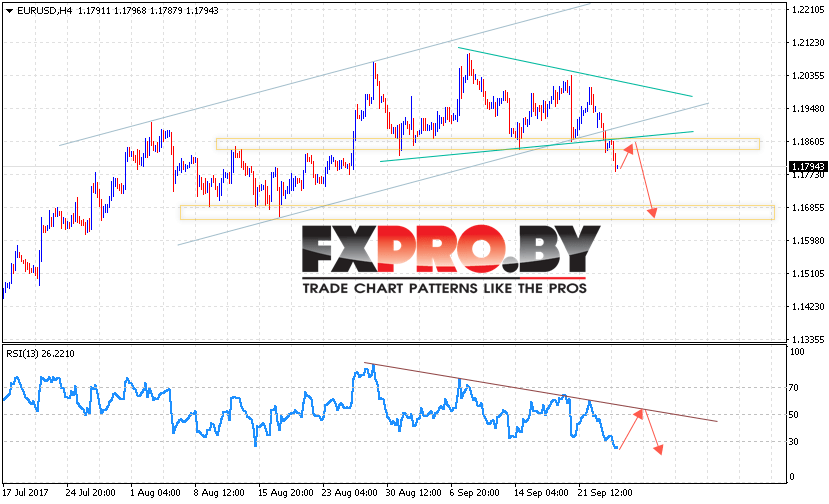Select the 1.15105 price scale value
The image size is (829, 504).
808,273
